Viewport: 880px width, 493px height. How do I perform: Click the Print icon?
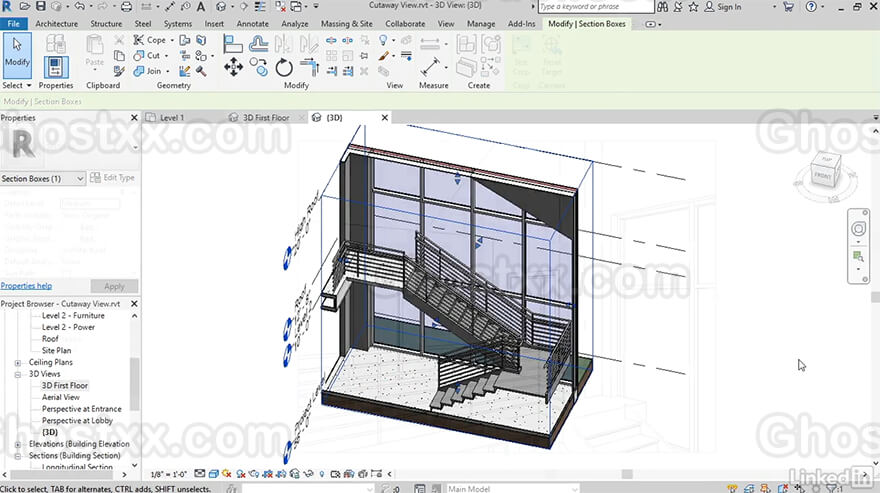(x=126, y=7)
